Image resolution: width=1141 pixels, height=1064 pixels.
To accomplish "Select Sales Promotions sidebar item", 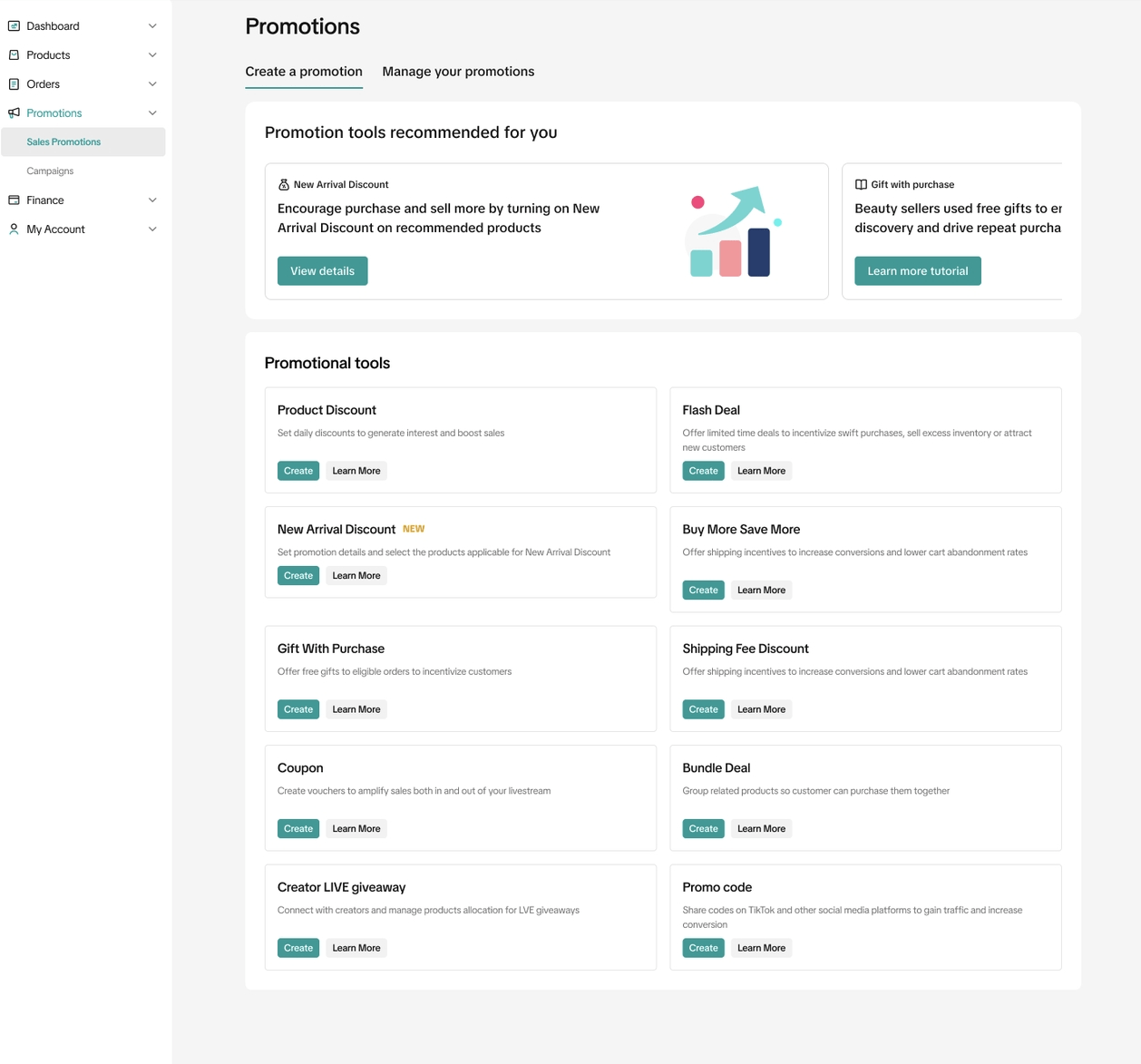I will click(63, 142).
